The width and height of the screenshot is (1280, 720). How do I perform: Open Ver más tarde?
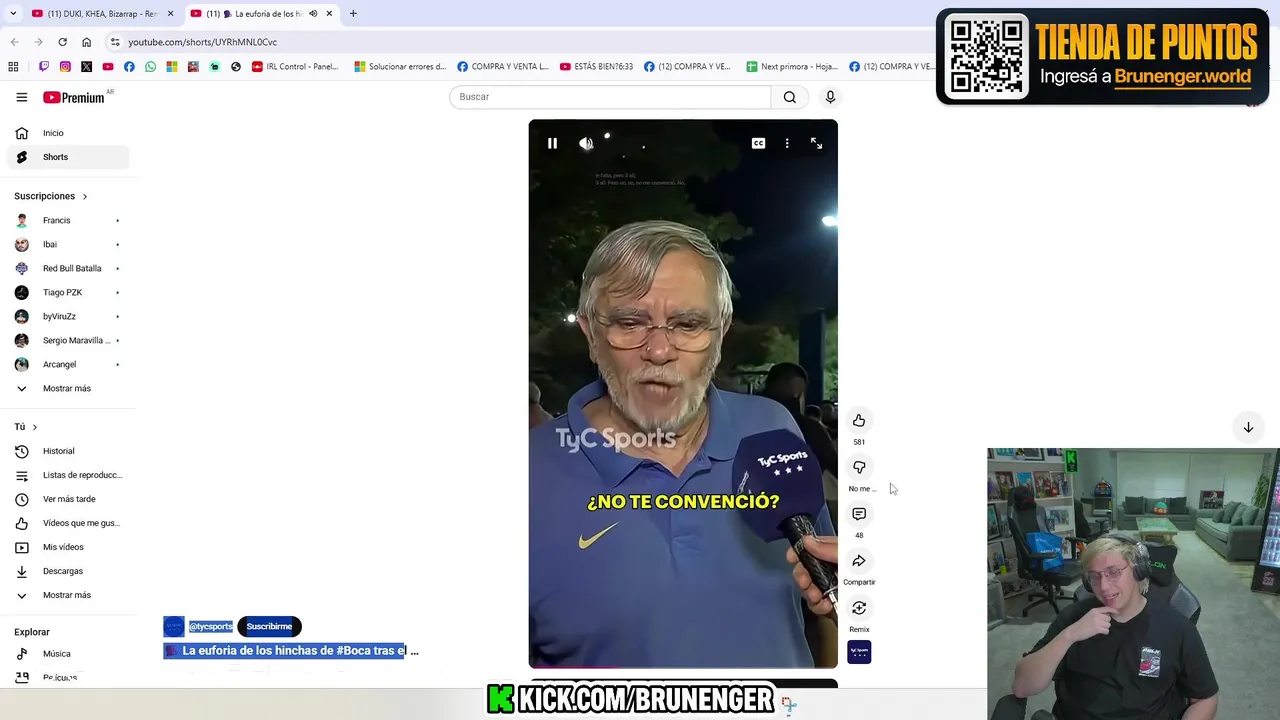coord(68,499)
